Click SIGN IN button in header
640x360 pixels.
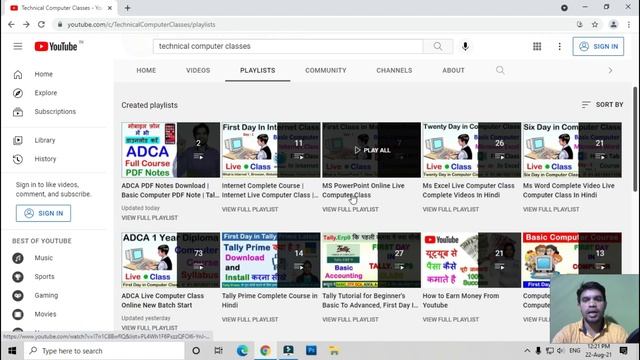(x=598, y=46)
